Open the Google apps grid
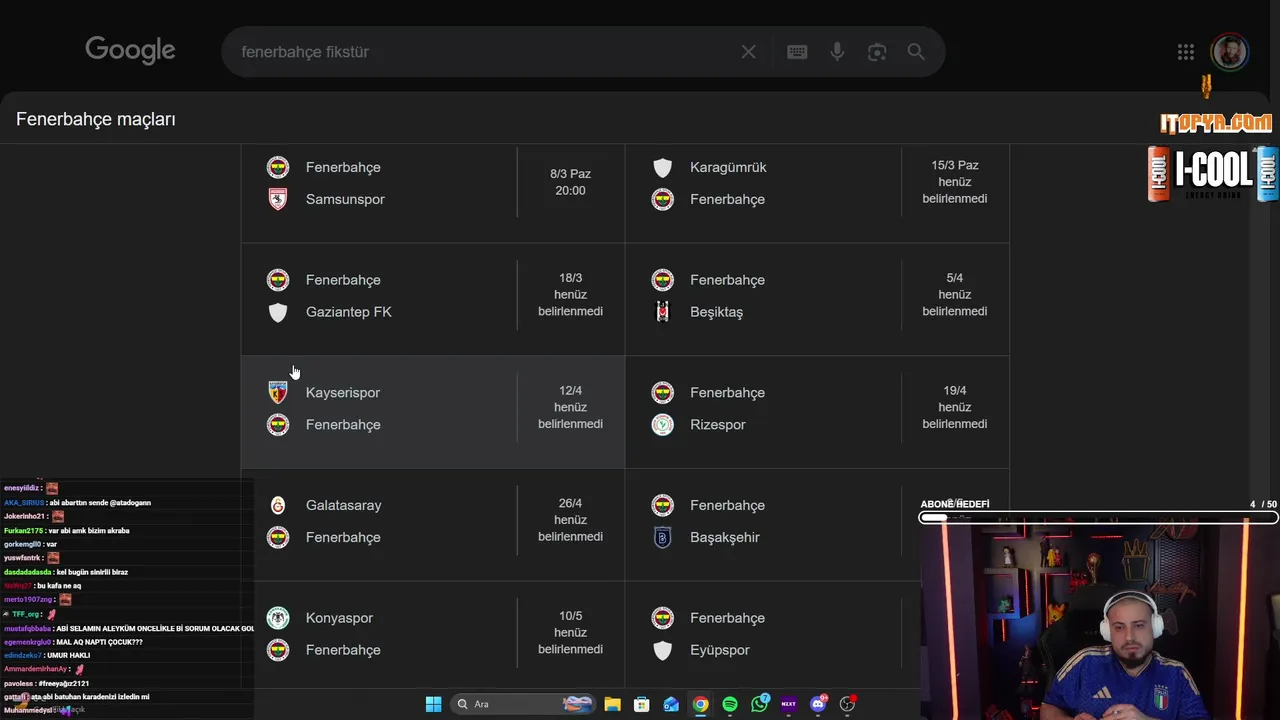The image size is (1280, 720). [x=1186, y=52]
